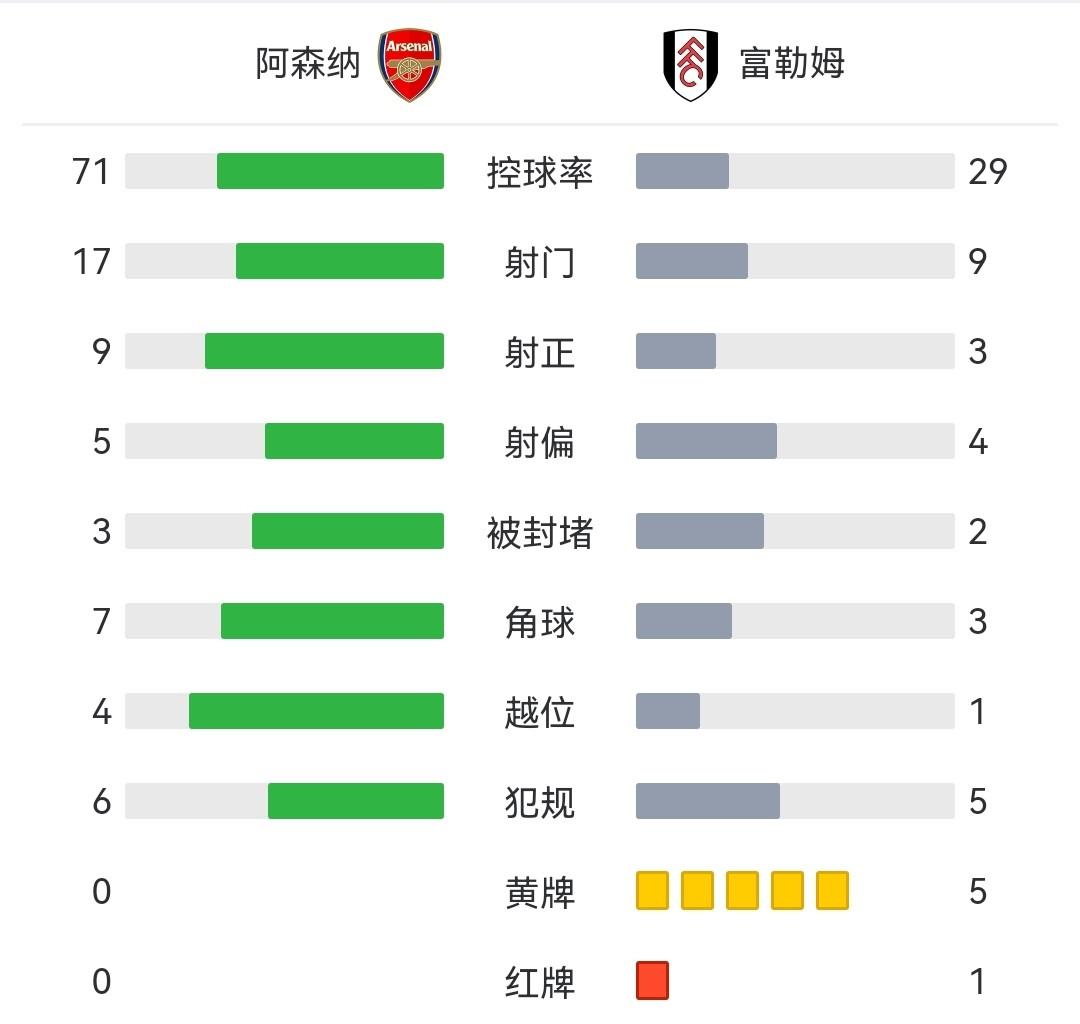
Task: Select the 黄牌 yellow cards label
Action: click(540, 892)
